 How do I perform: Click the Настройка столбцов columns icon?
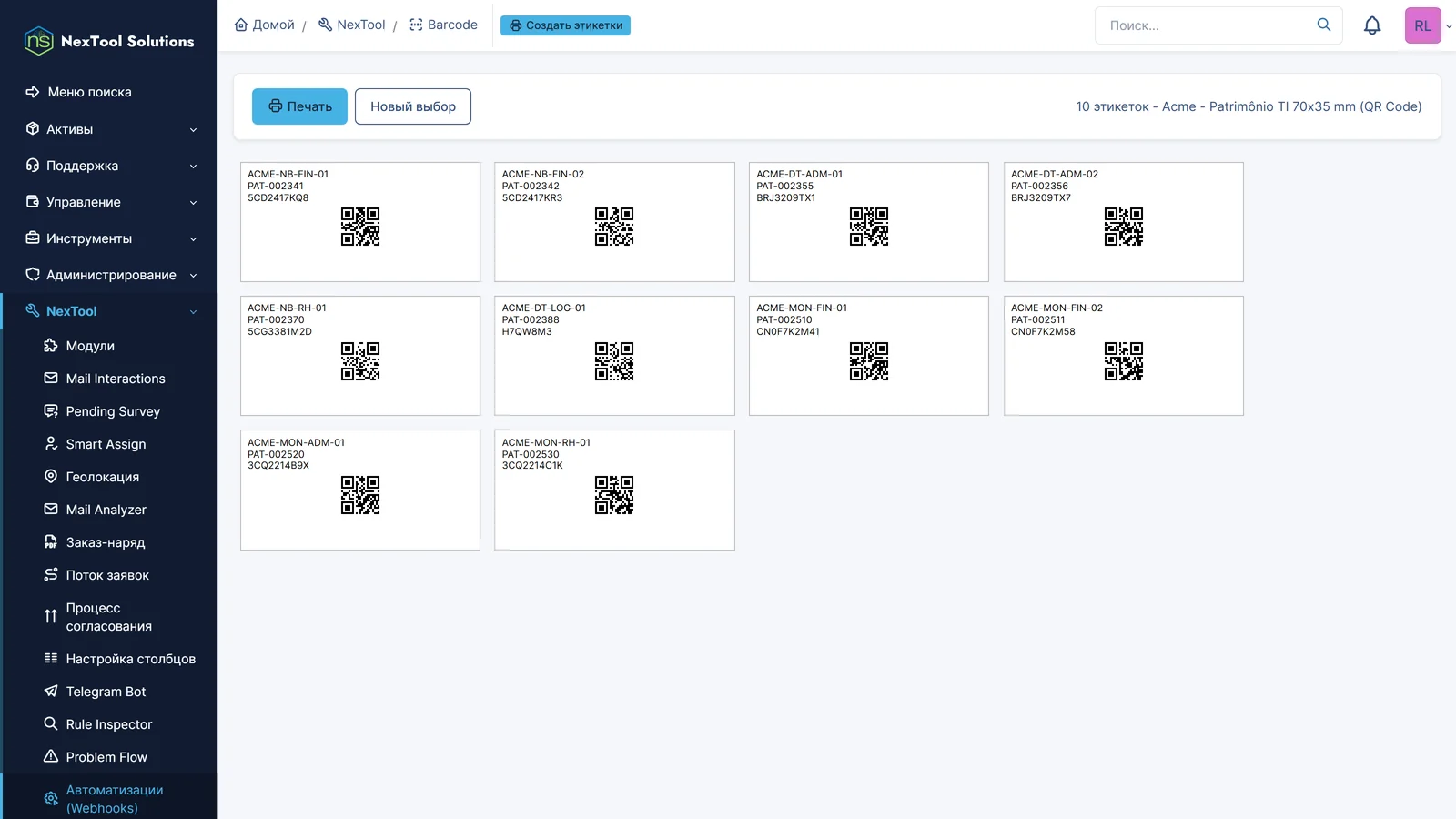pyautogui.click(x=51, y=659)
